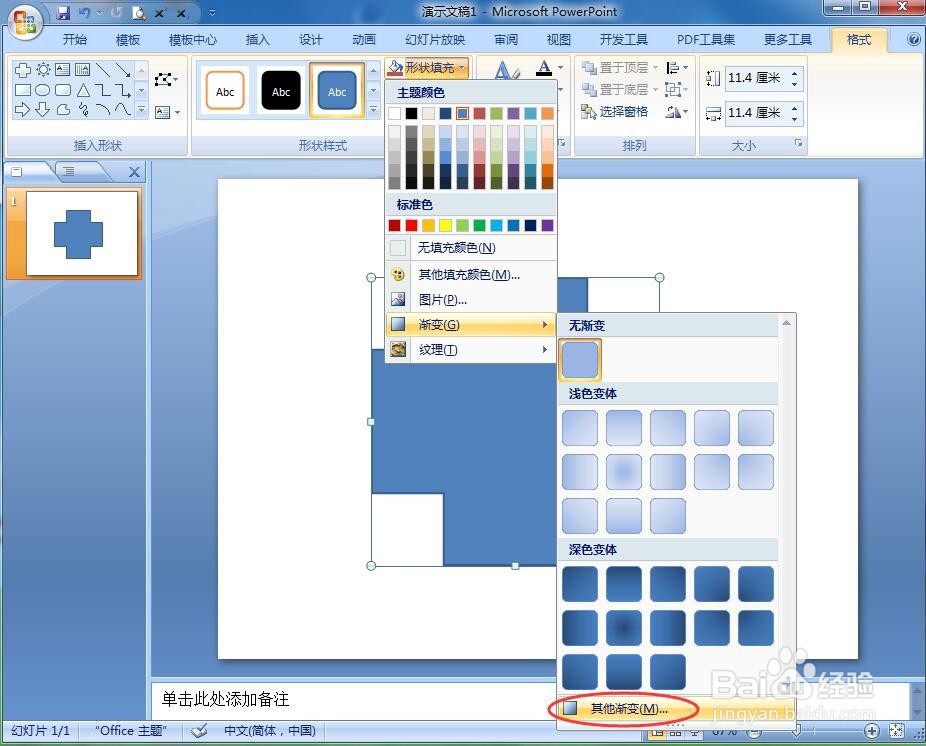Screen dimensions: 926x746
Task: Choose No Fill color option
Action: [x=471, y=247]
